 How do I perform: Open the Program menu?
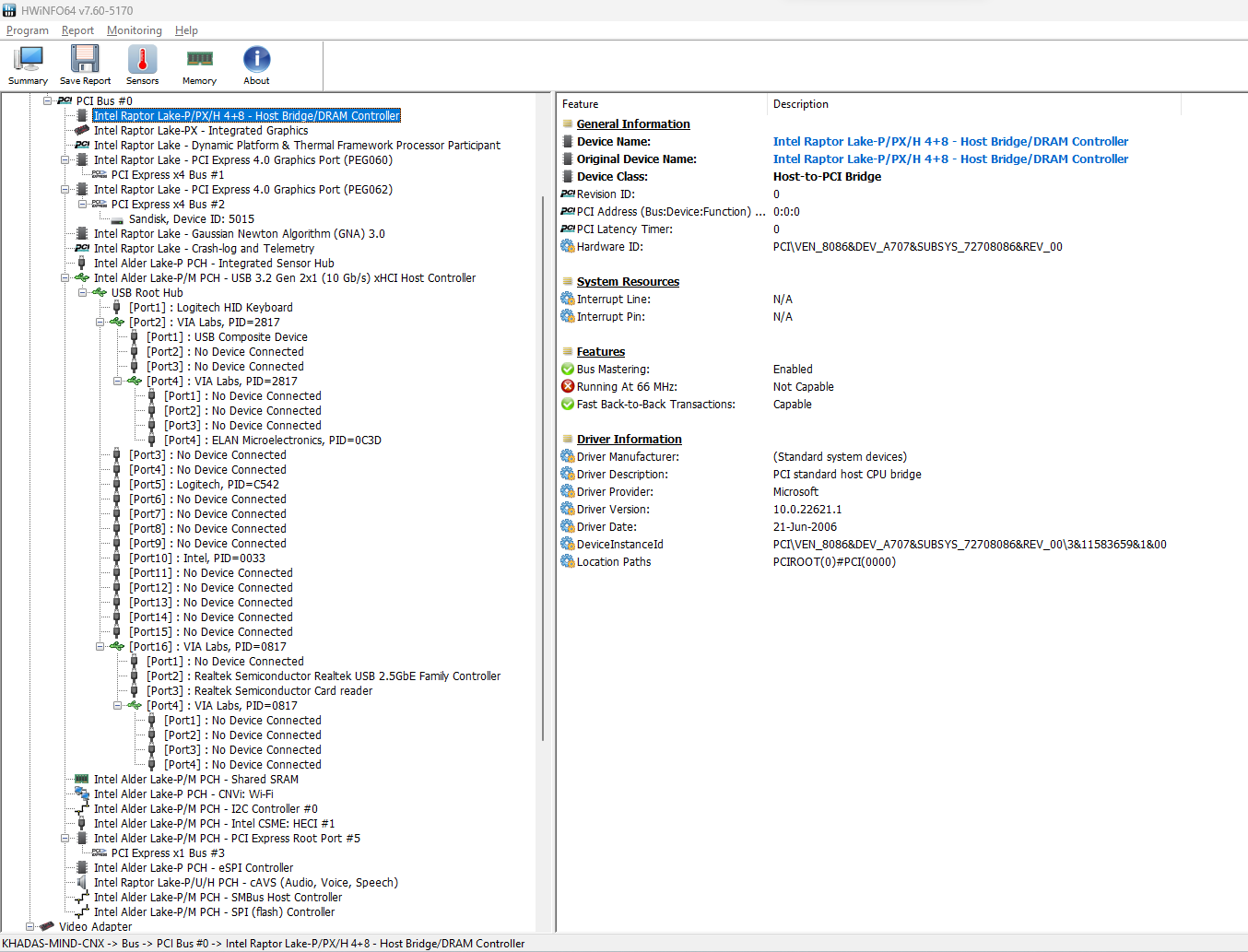click(28, 30)
